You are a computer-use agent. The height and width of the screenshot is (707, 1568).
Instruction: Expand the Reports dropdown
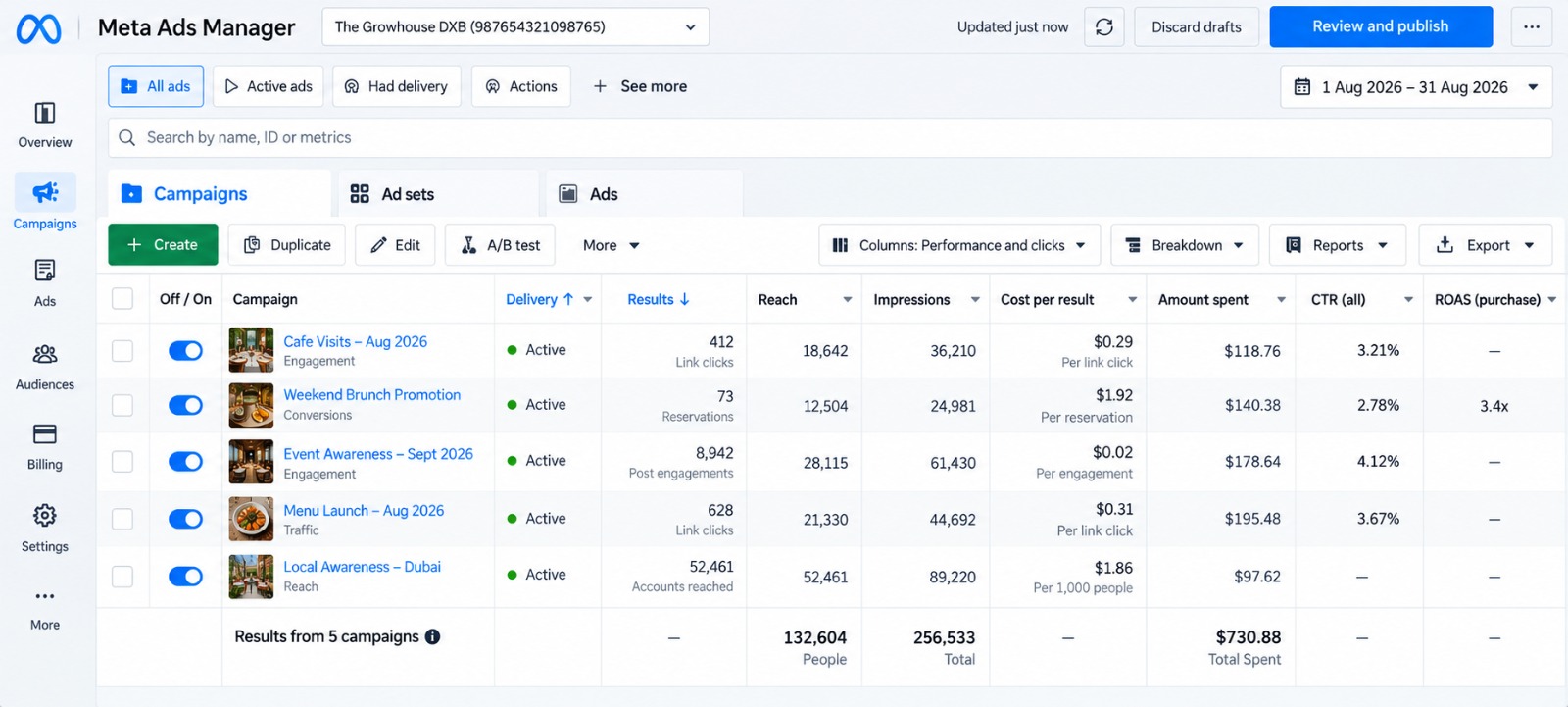point(1337,245)
